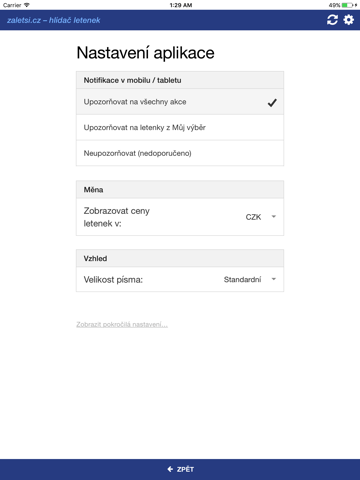Click the arrow next to Standardní
Image resolution: width=360 pixels, height=480 pixels.
click(x=274, y=279)
